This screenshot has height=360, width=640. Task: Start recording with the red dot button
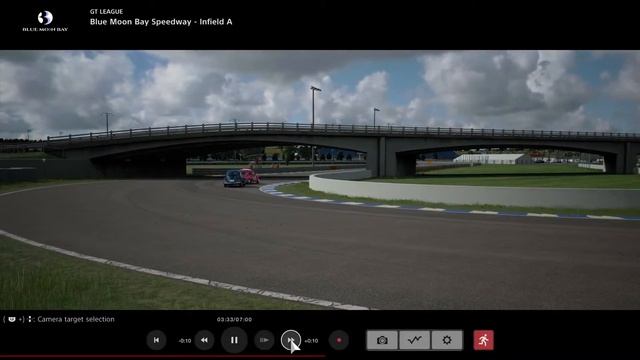tap(339, 340)
